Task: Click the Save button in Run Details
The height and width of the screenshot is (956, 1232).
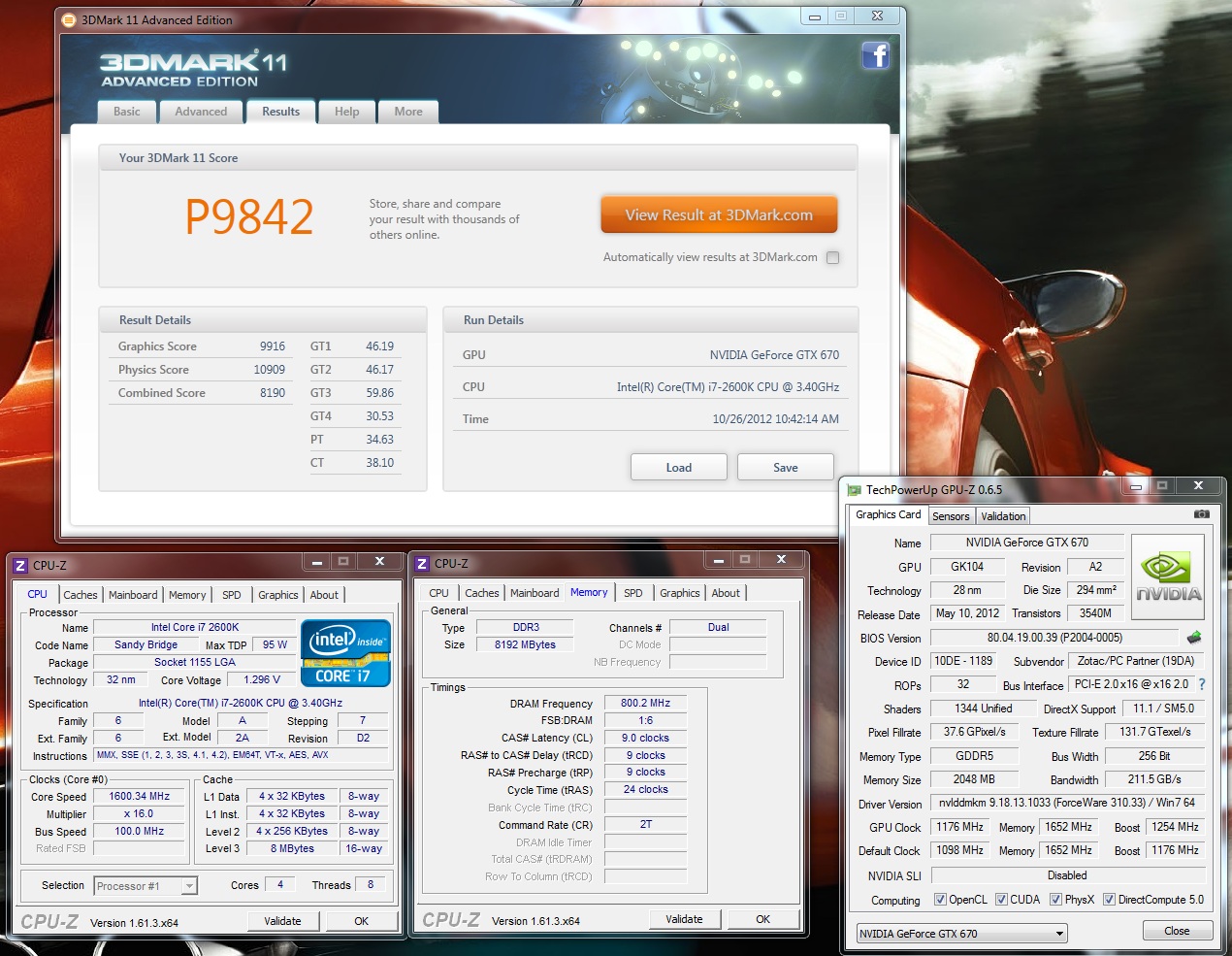Action: [786, 467]
